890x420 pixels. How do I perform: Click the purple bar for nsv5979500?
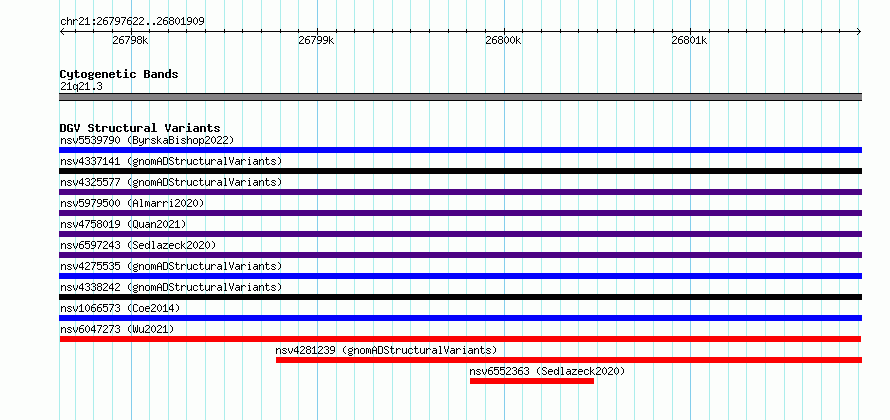460,213
